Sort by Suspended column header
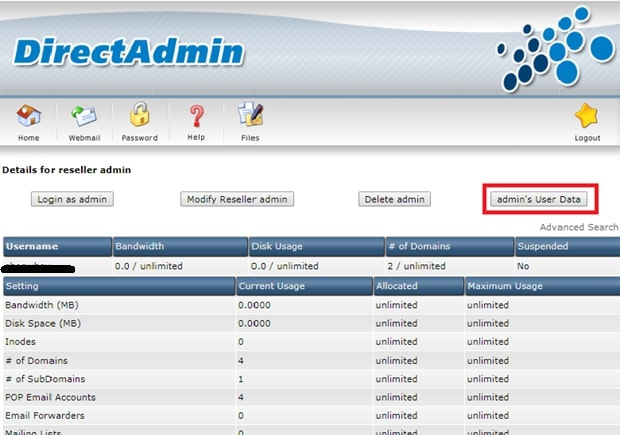The height and width of the screenshot is (435, 620). coord(567,246)
